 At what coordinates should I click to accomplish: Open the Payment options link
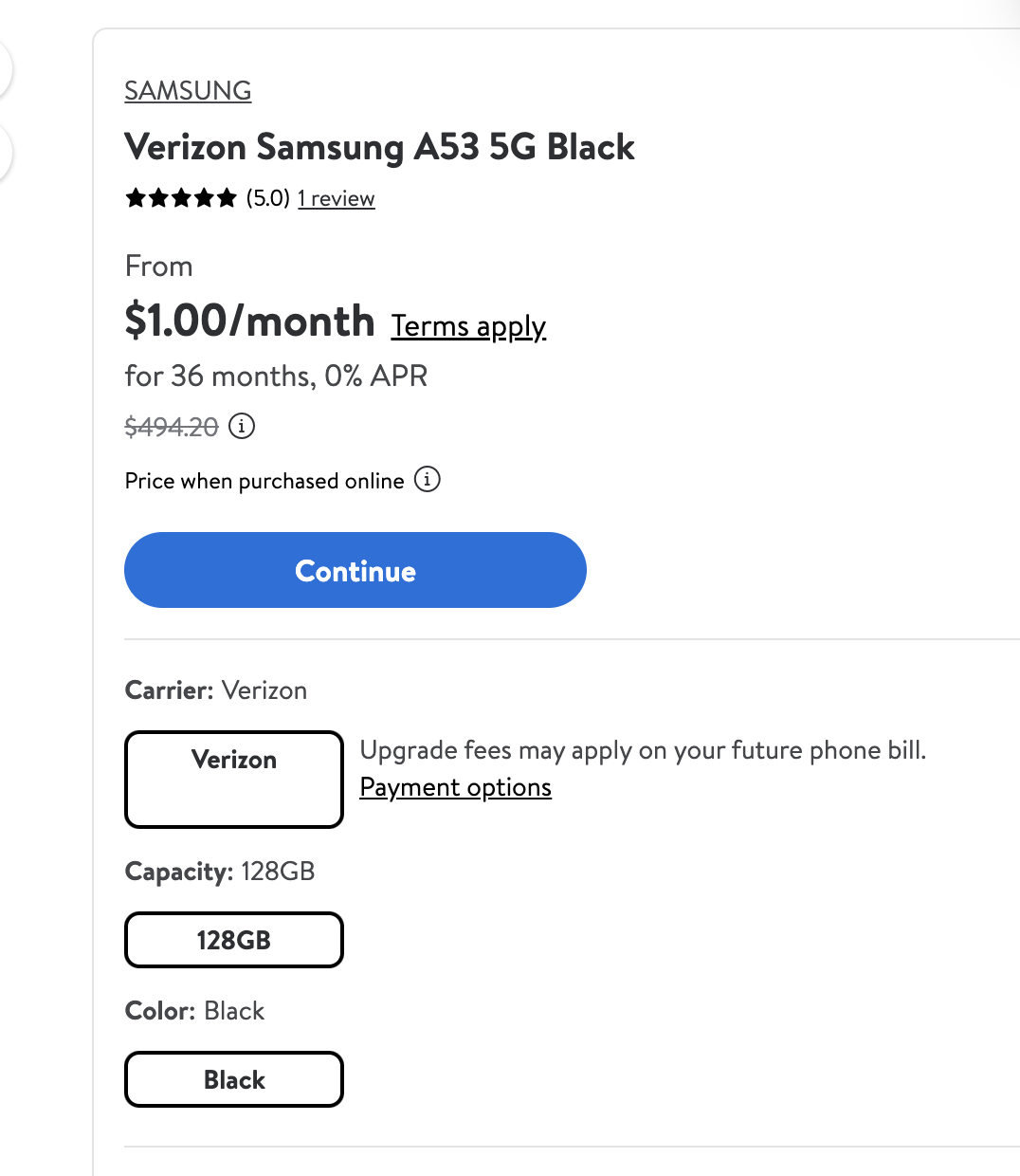(x=456, y=787)
